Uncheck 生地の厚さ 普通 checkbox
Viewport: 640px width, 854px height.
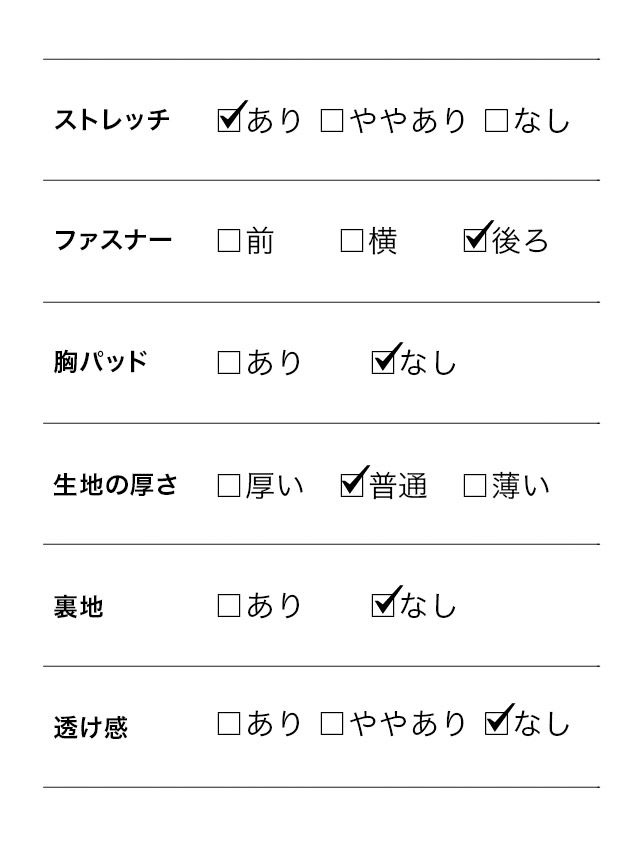tap(352, 486)
